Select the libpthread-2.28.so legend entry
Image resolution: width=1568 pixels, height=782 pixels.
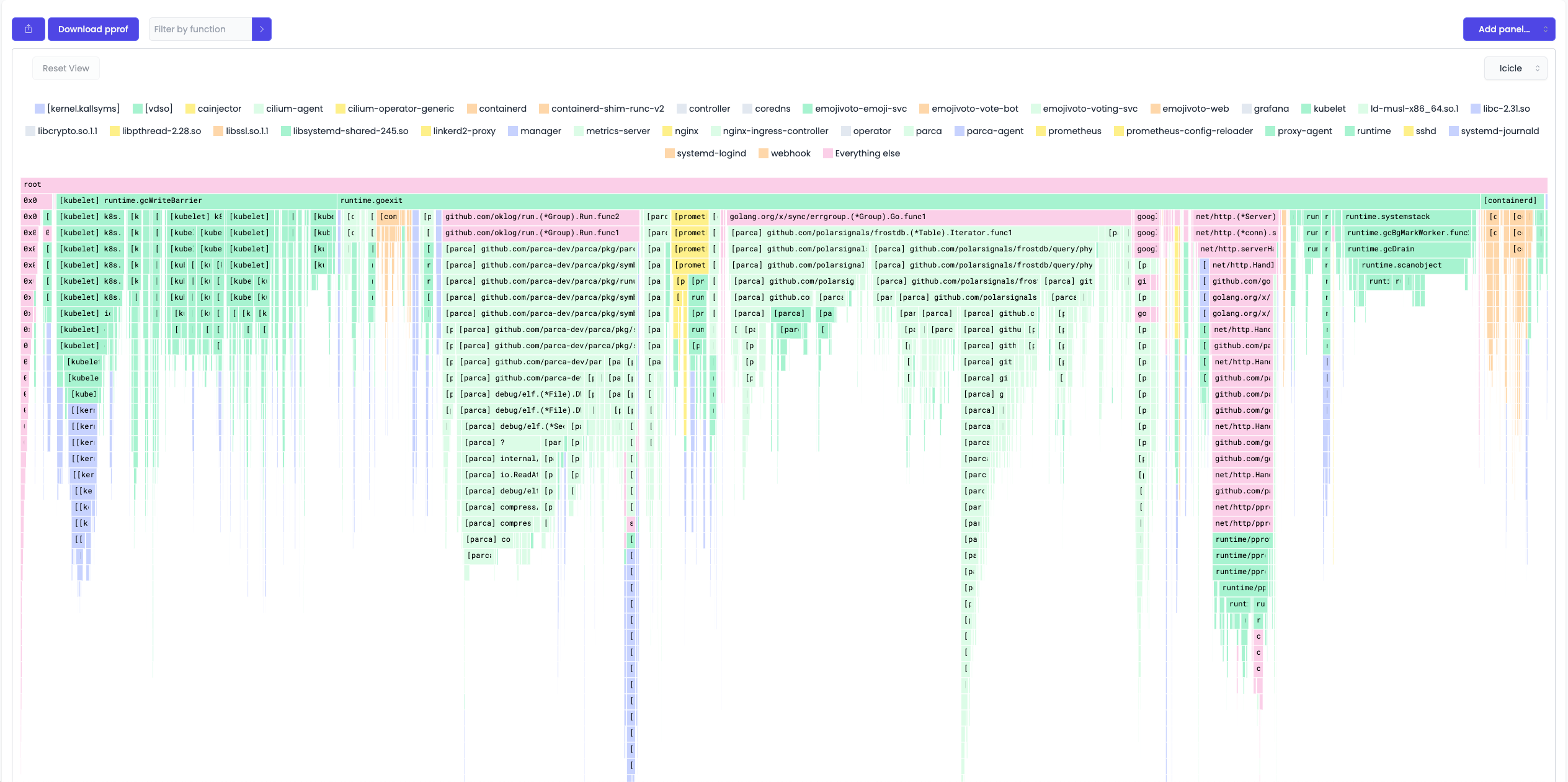(156, 131)
